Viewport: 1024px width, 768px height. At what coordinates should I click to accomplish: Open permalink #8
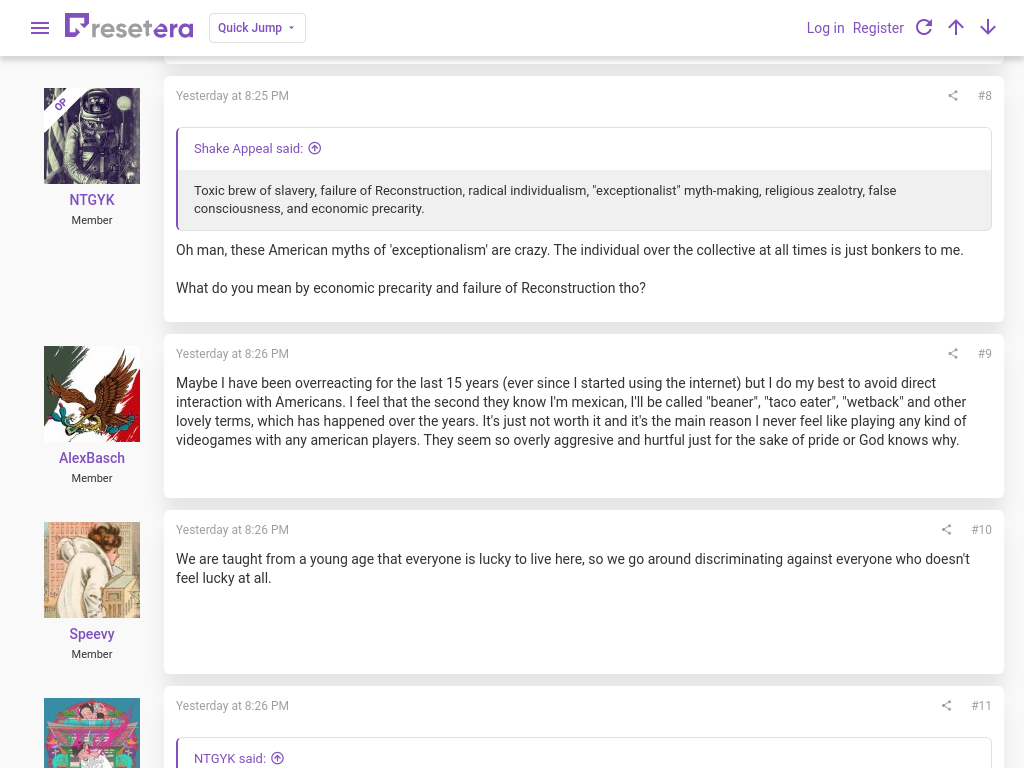click(984, 96)
